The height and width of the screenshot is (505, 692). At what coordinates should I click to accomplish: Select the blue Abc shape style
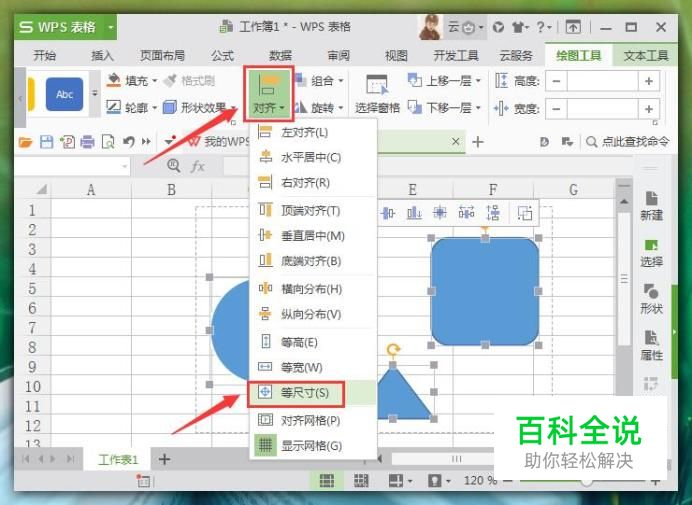click(64, 94)
